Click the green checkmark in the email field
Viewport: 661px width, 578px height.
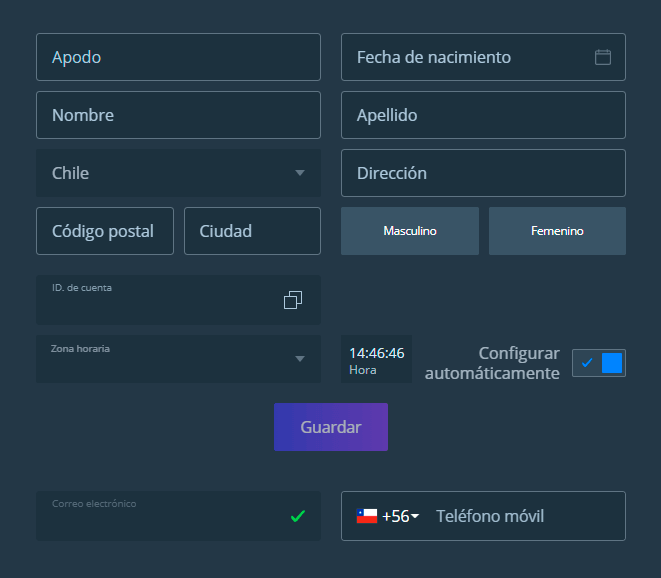[297, 516]
